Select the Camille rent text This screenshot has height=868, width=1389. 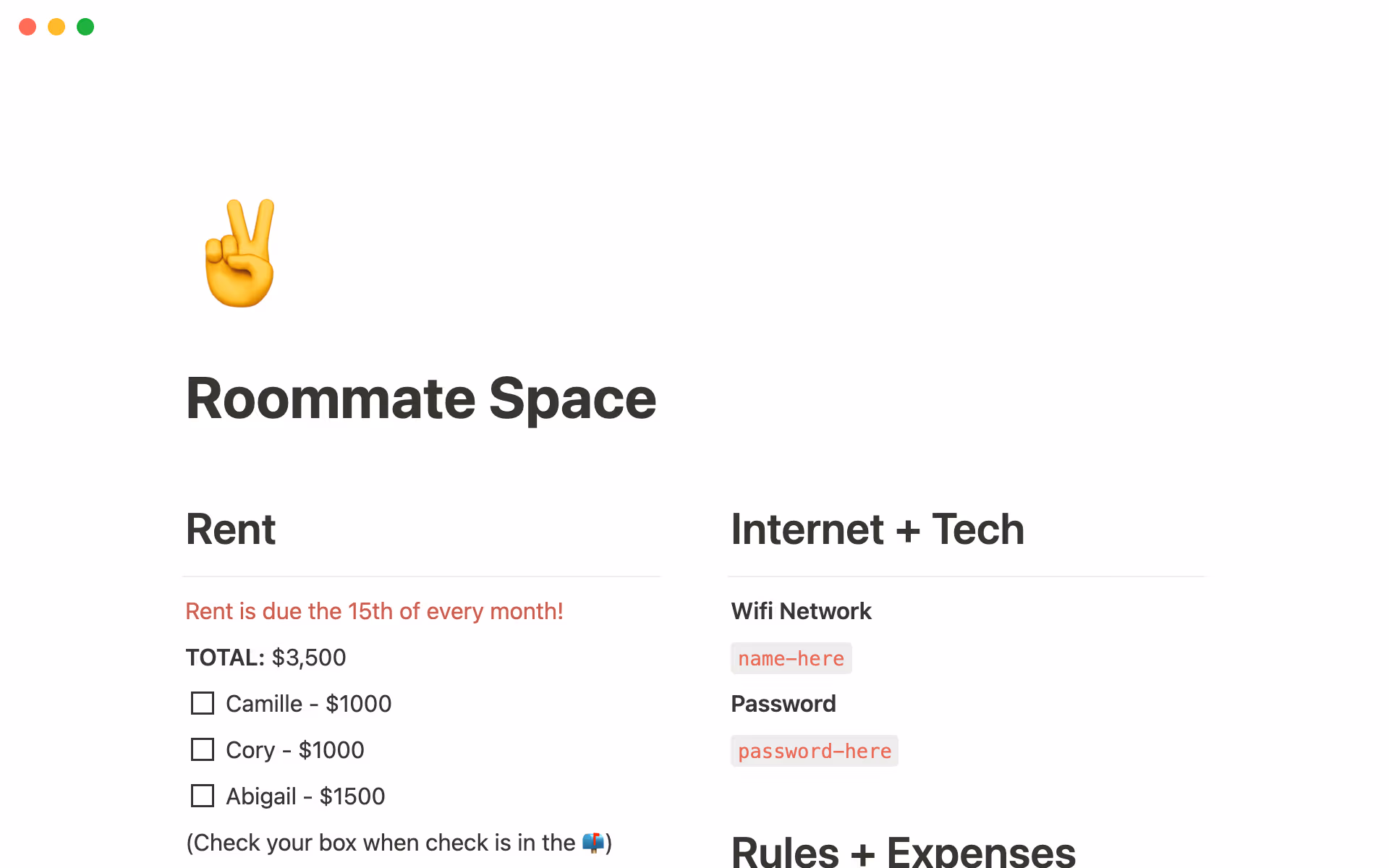(x=308, y=703)
